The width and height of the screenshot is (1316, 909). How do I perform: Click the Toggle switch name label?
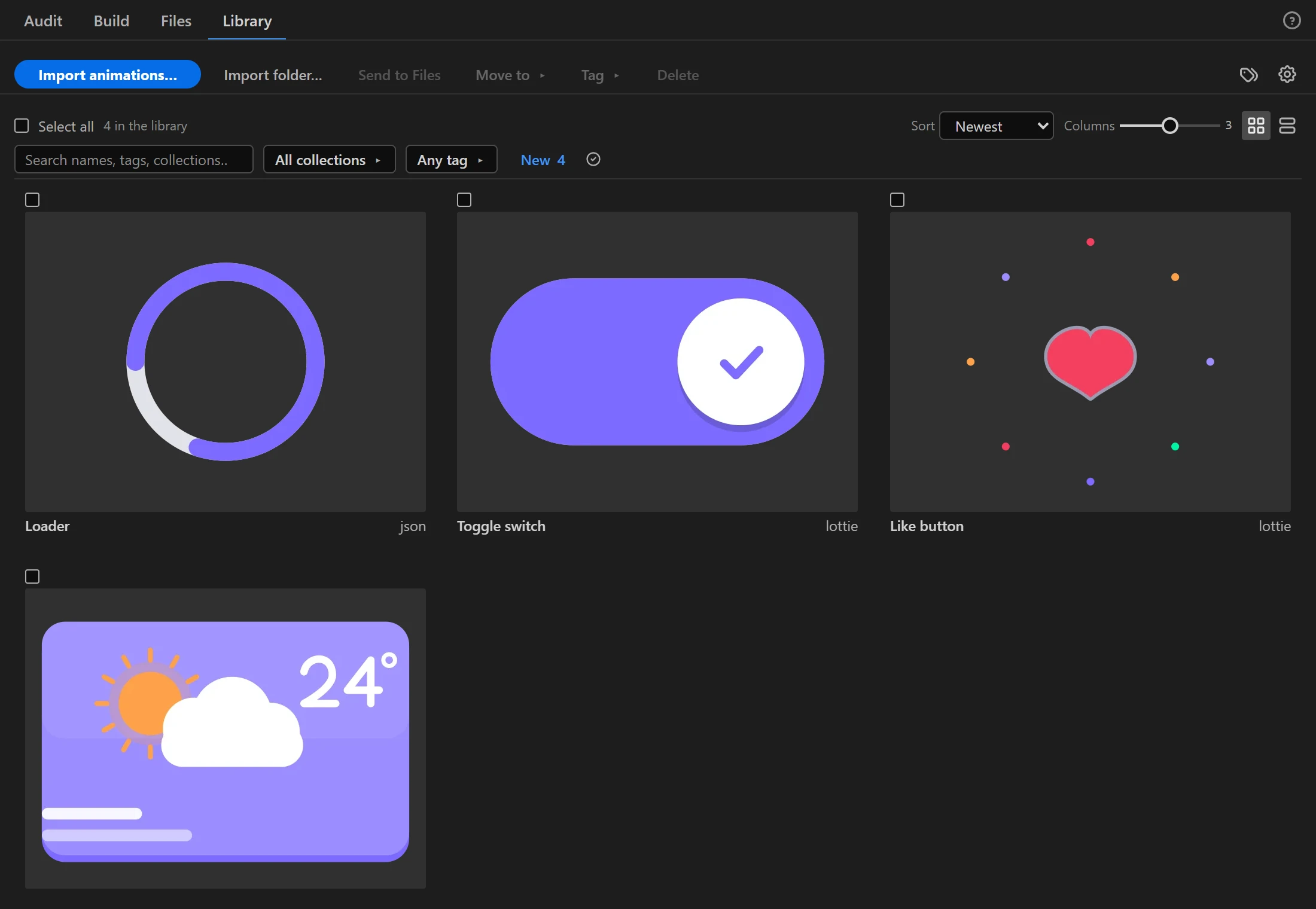tap(501, 526)
